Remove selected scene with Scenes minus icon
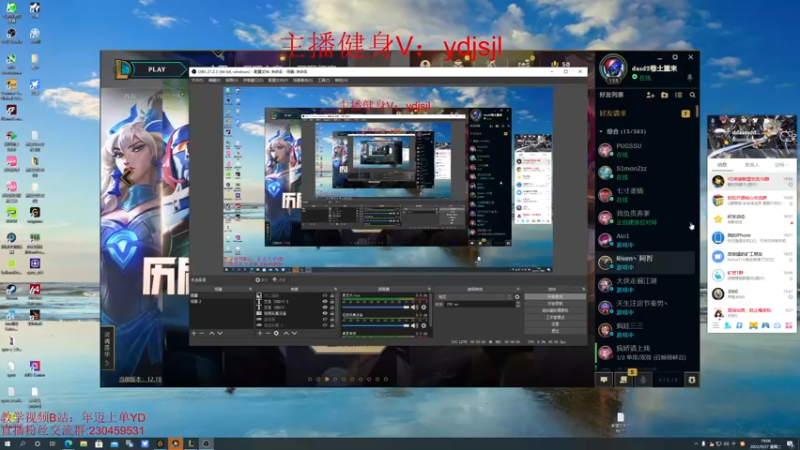 202,333
